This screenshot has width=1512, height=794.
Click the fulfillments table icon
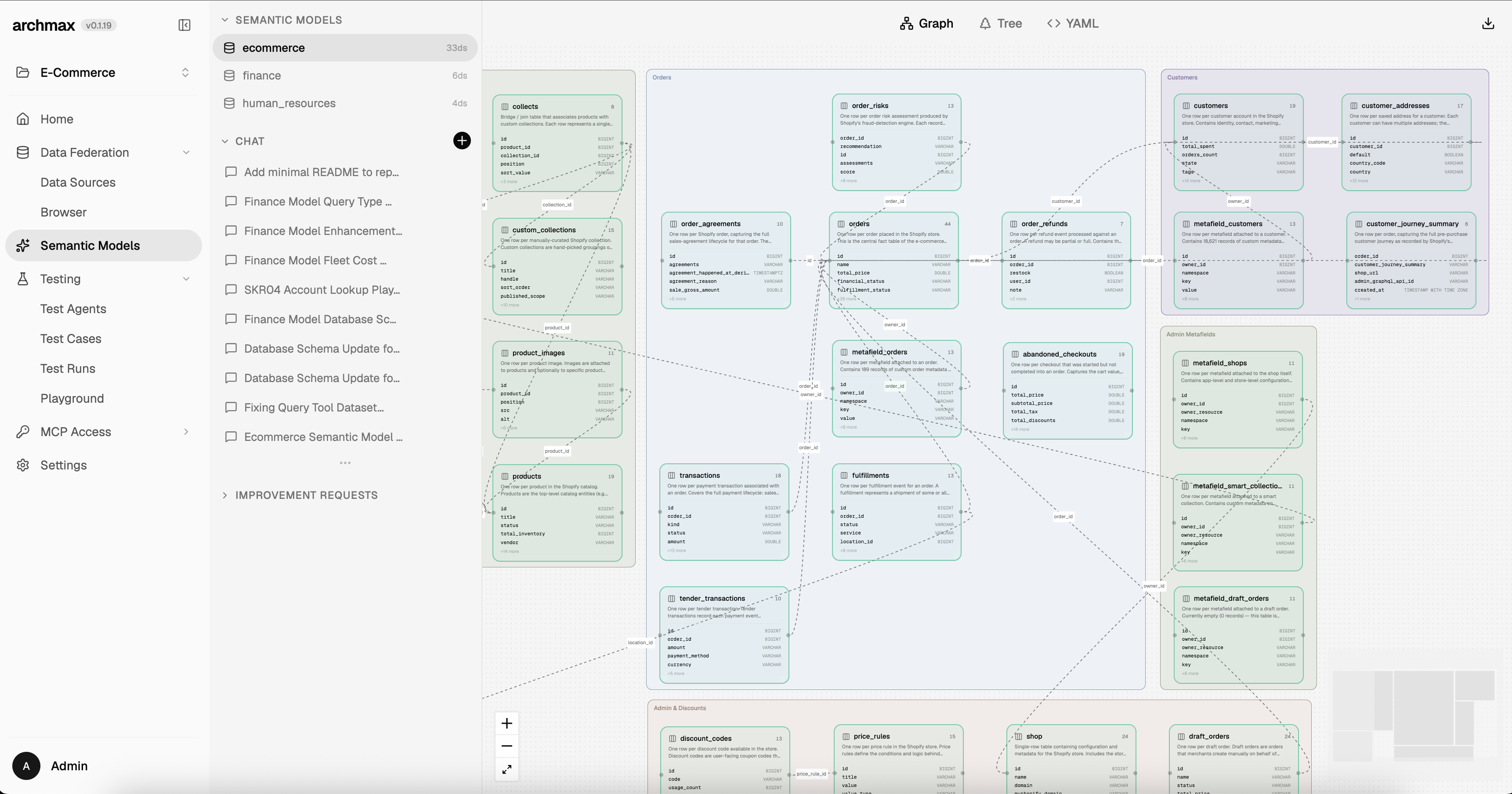point(844,475)
